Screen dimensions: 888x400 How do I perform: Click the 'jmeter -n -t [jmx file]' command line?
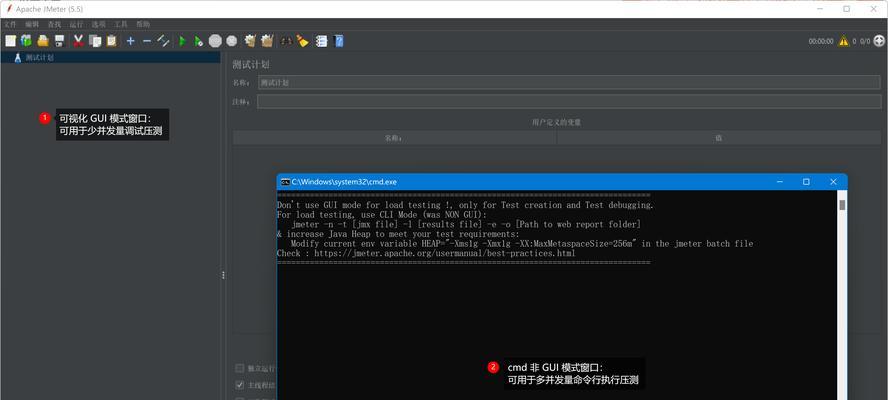[466, 224]
